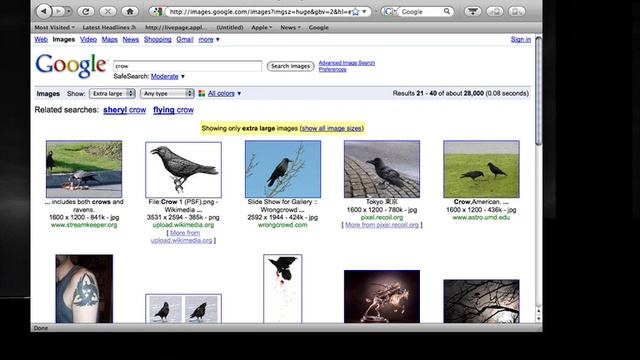Open Advanced Image Search link
Image resolution: width=640 pixels, height=360 pixels.
pos(347,63)
